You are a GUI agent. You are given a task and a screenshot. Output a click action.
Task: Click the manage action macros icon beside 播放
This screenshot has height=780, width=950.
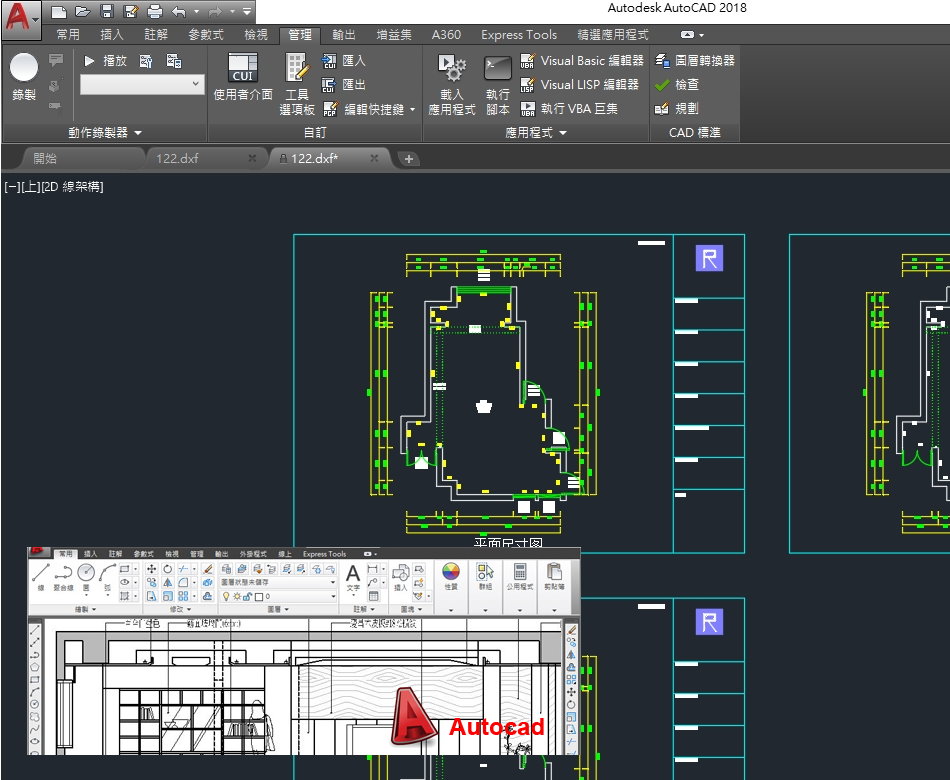[146, 61]
